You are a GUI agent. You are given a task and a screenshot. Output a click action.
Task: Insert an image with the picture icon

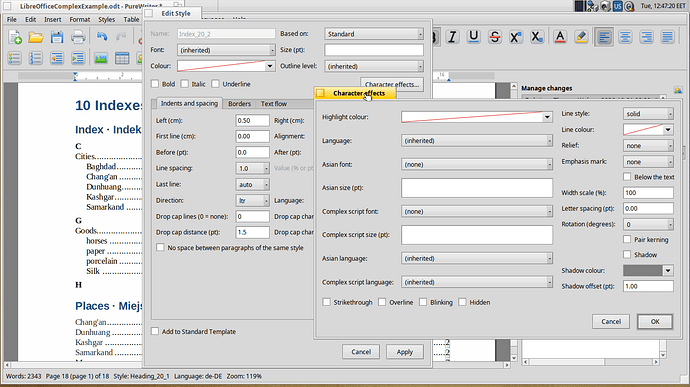click(x=101, y=58)
